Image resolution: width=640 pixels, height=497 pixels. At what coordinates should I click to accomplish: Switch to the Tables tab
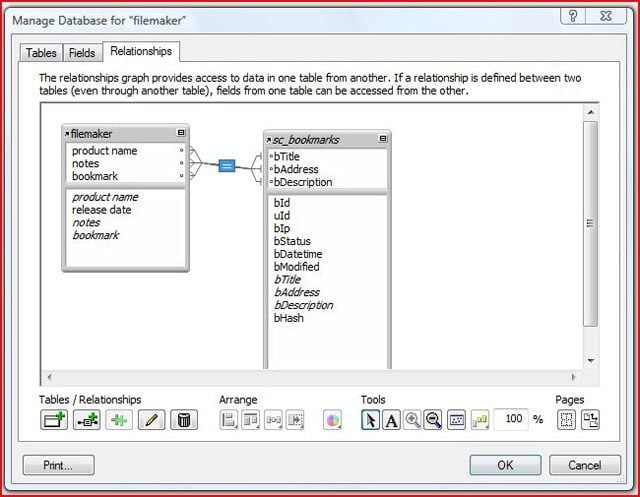[41, 53]
